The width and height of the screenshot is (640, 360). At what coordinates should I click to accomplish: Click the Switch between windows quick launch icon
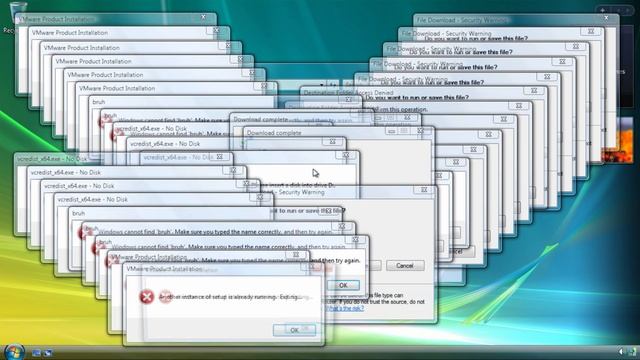tap(47, 353)
